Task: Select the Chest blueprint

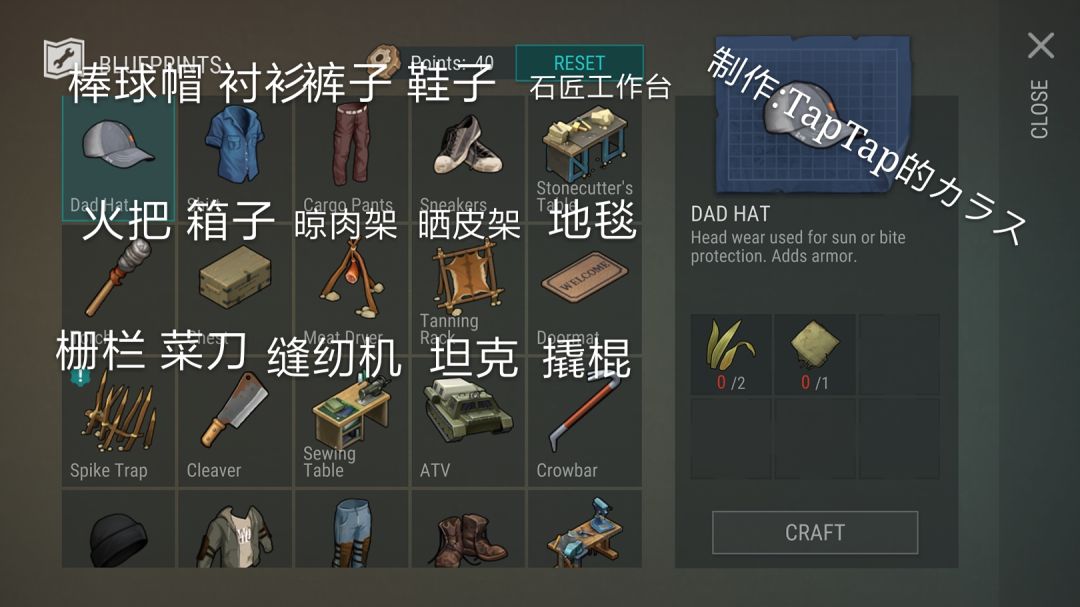Action: pos(235,288)
